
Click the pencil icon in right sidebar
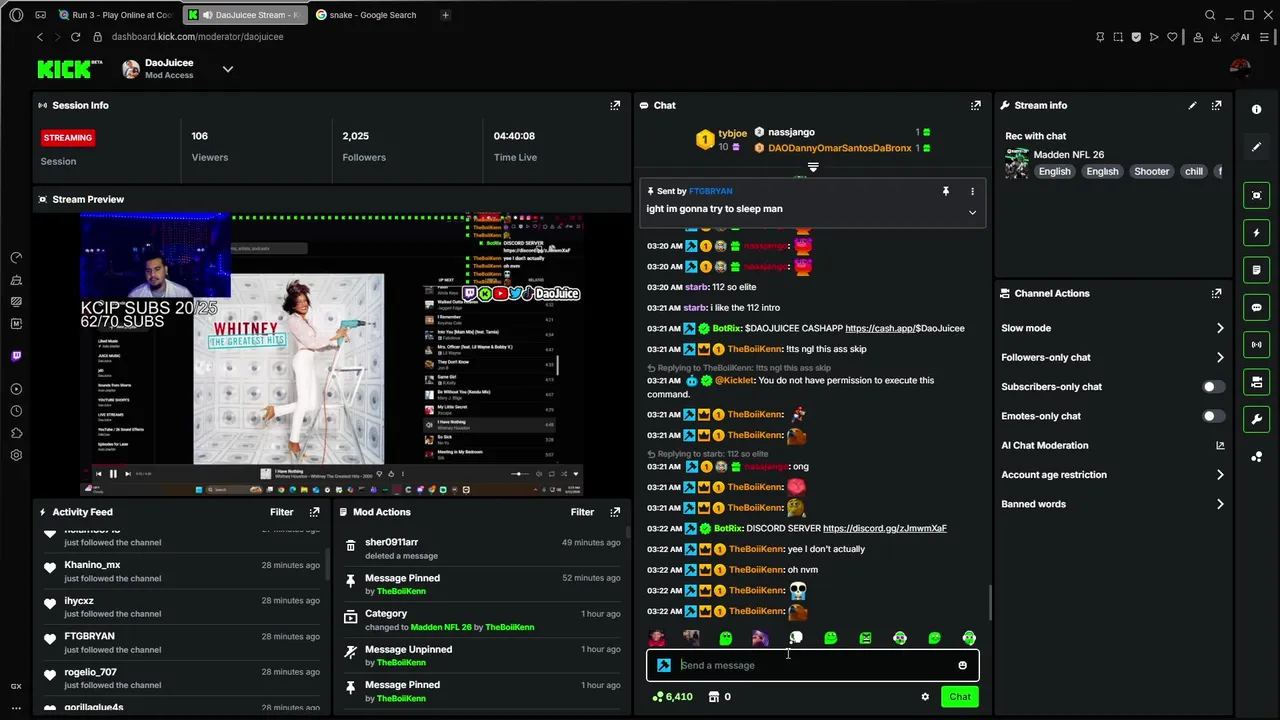pyautogui.click(x=1257, y=147)
